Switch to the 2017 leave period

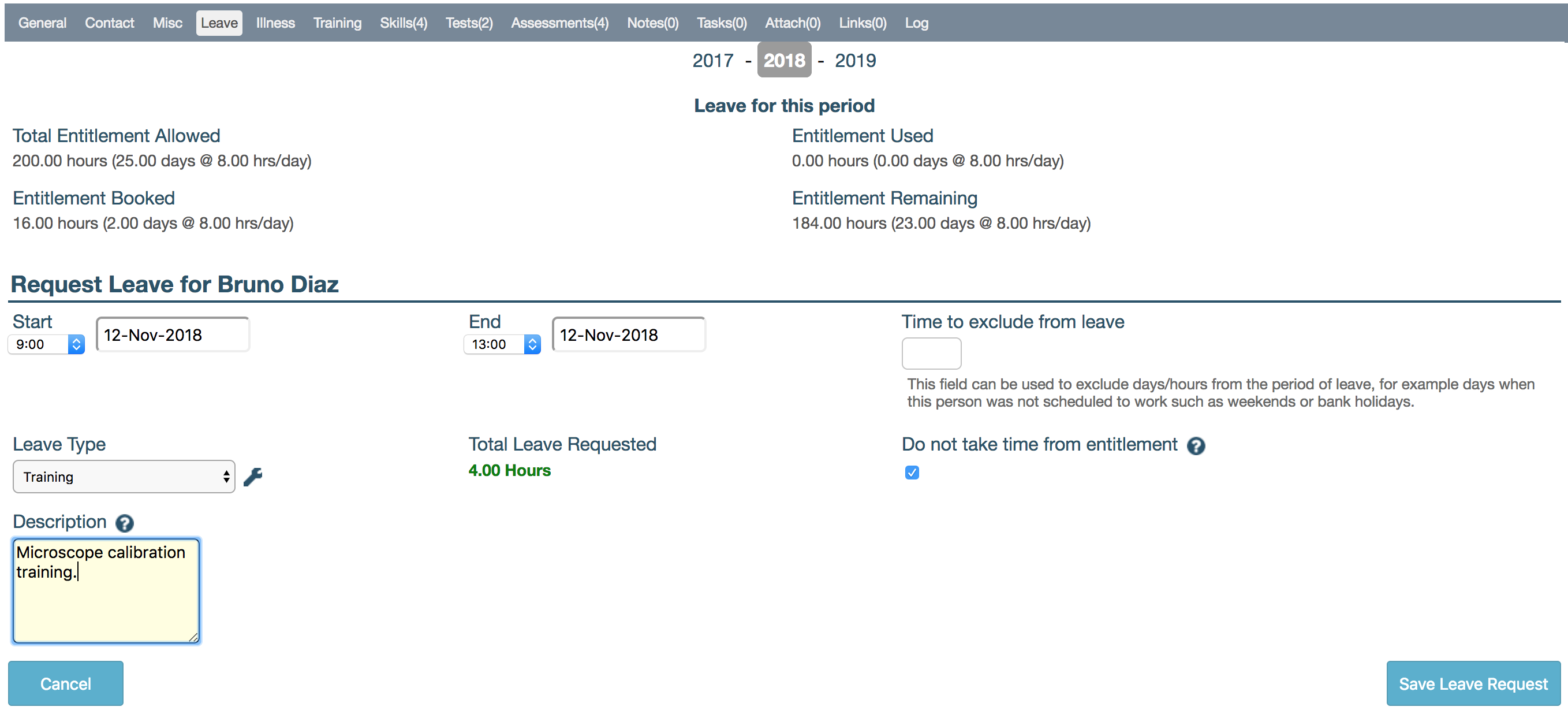(x=713, y=60)
